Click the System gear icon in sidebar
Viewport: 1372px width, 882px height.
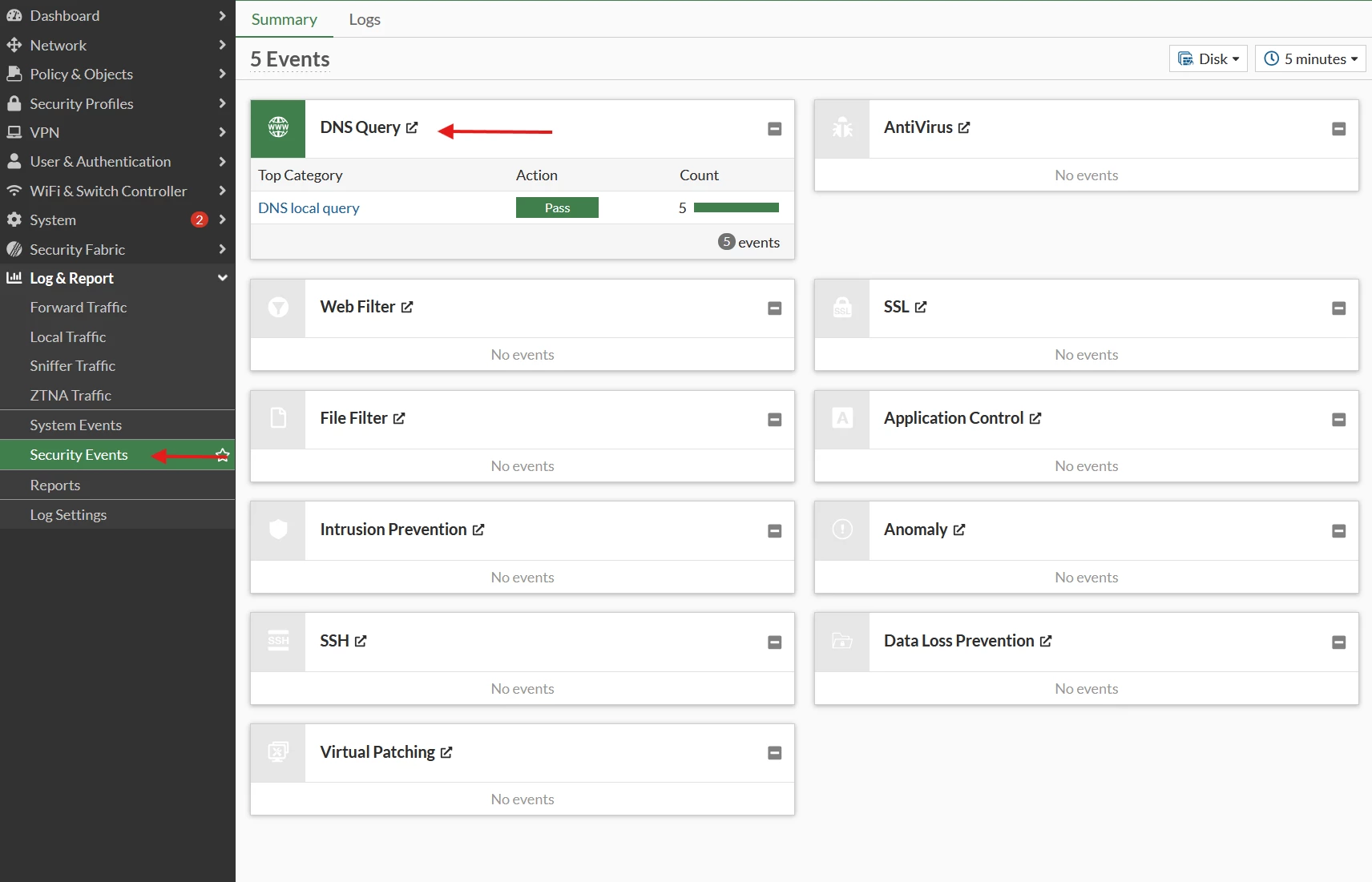[14, 219]
